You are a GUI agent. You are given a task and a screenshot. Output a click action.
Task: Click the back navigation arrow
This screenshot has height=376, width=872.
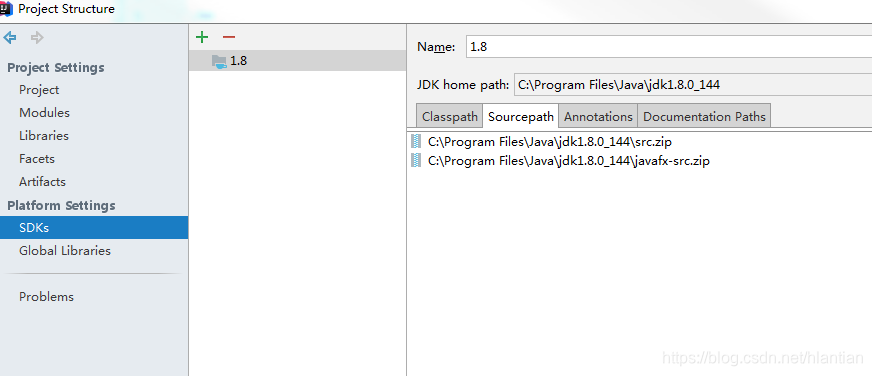coord(9,38)
